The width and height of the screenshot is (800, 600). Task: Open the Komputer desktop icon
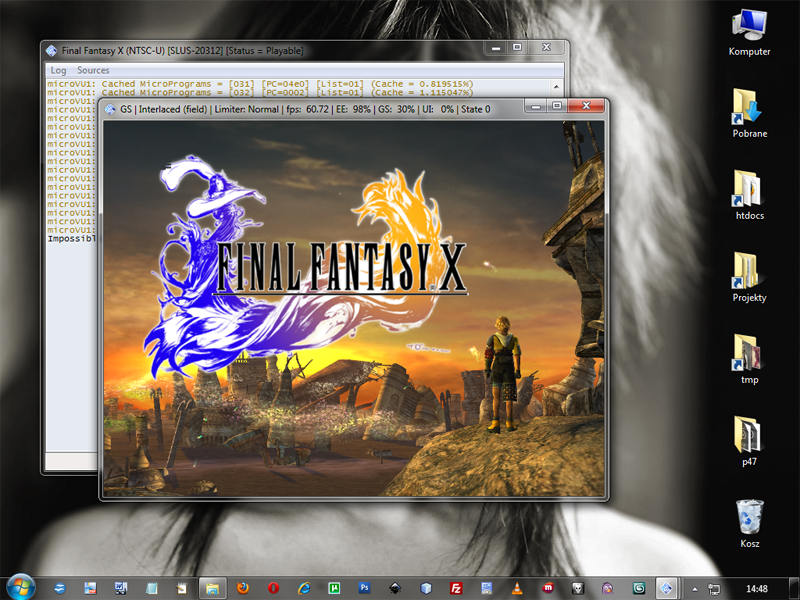[x=749, y=32]
